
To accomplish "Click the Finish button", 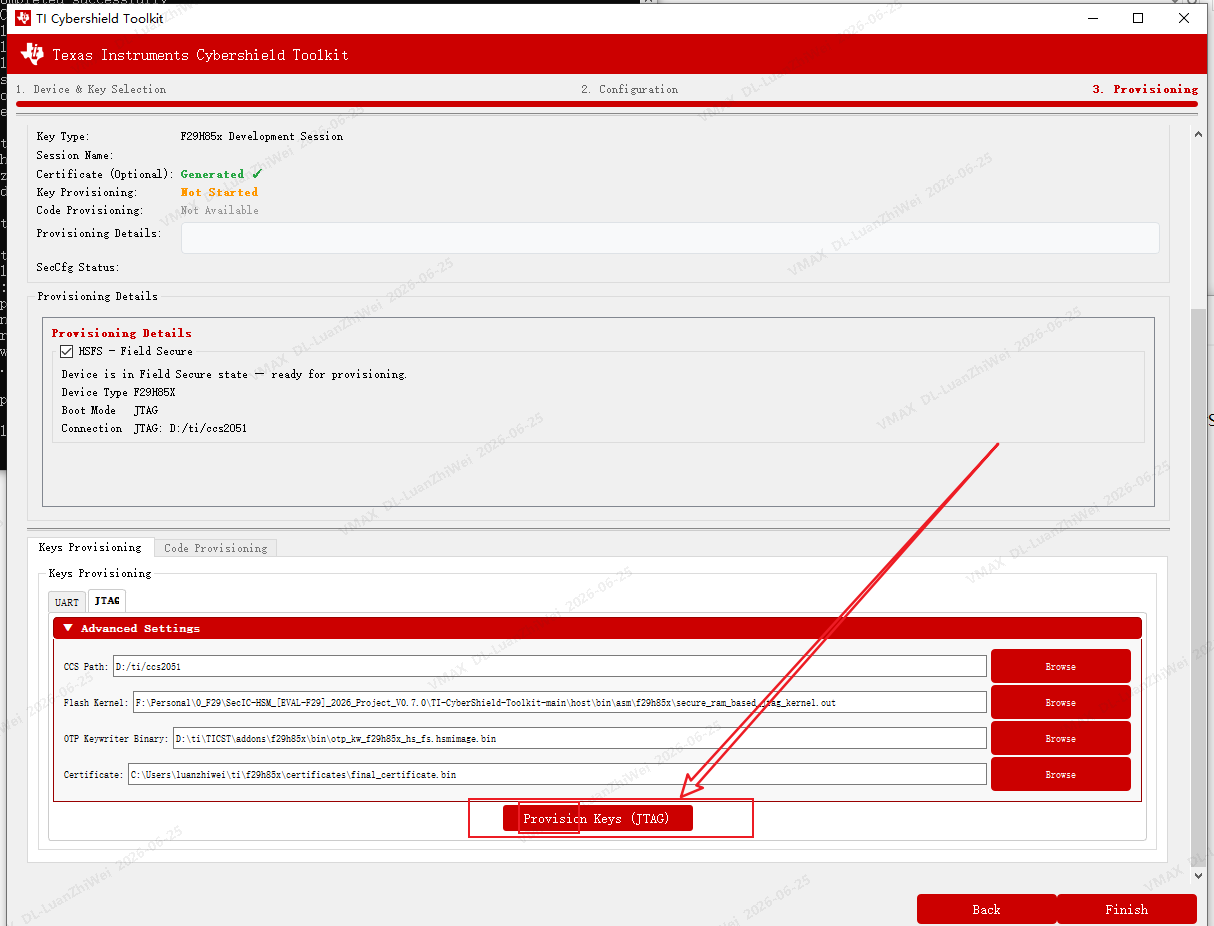I will 1127,909.
